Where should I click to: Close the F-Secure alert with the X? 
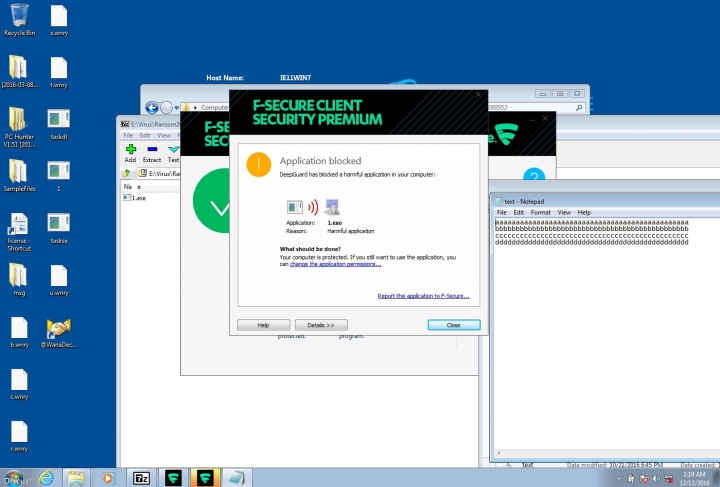[478, 95]
